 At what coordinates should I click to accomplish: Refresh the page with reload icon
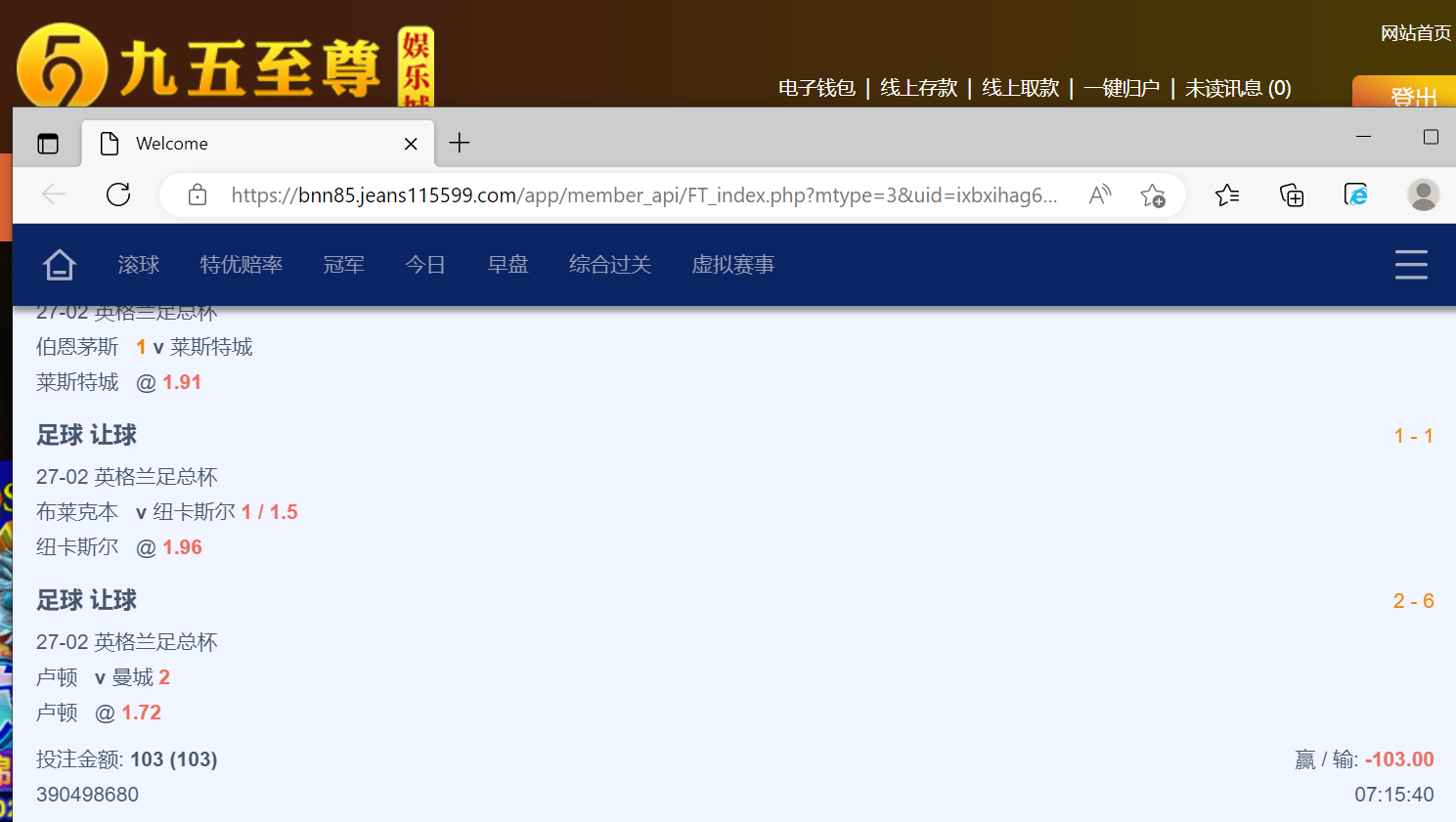pyautogui.click(x=118, y=195)
